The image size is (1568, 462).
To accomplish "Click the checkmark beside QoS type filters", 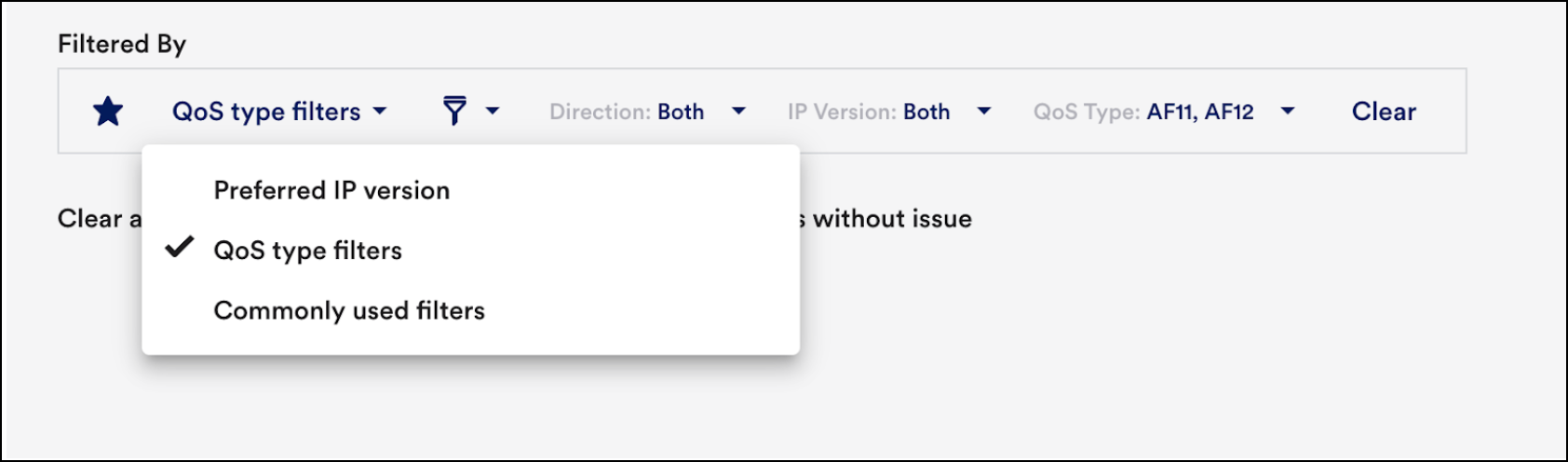I will (x=179, y=248).
